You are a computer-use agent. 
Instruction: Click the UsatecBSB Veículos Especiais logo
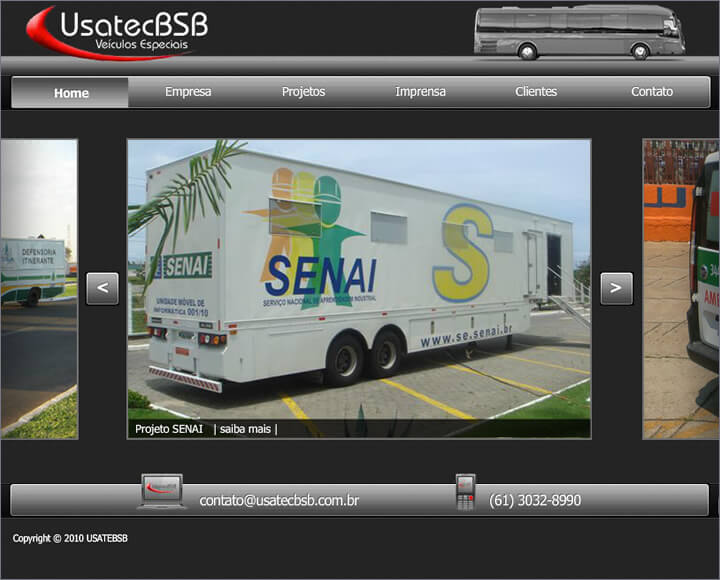(117, 33)
